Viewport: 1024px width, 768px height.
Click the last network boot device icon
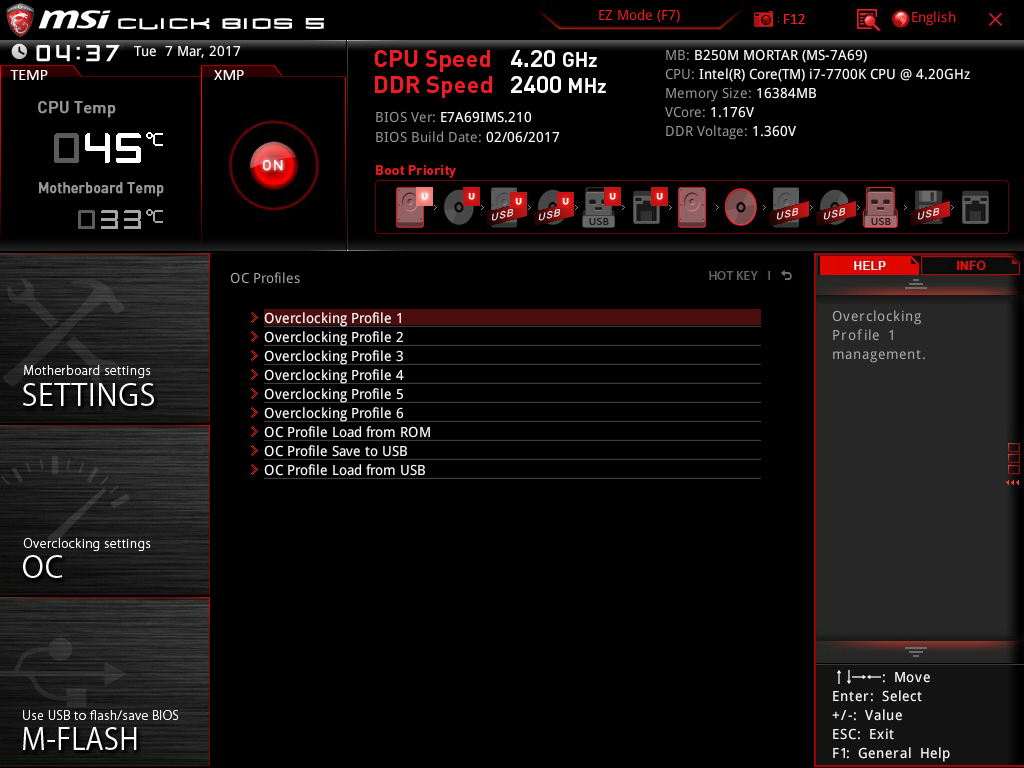point(974,207)
